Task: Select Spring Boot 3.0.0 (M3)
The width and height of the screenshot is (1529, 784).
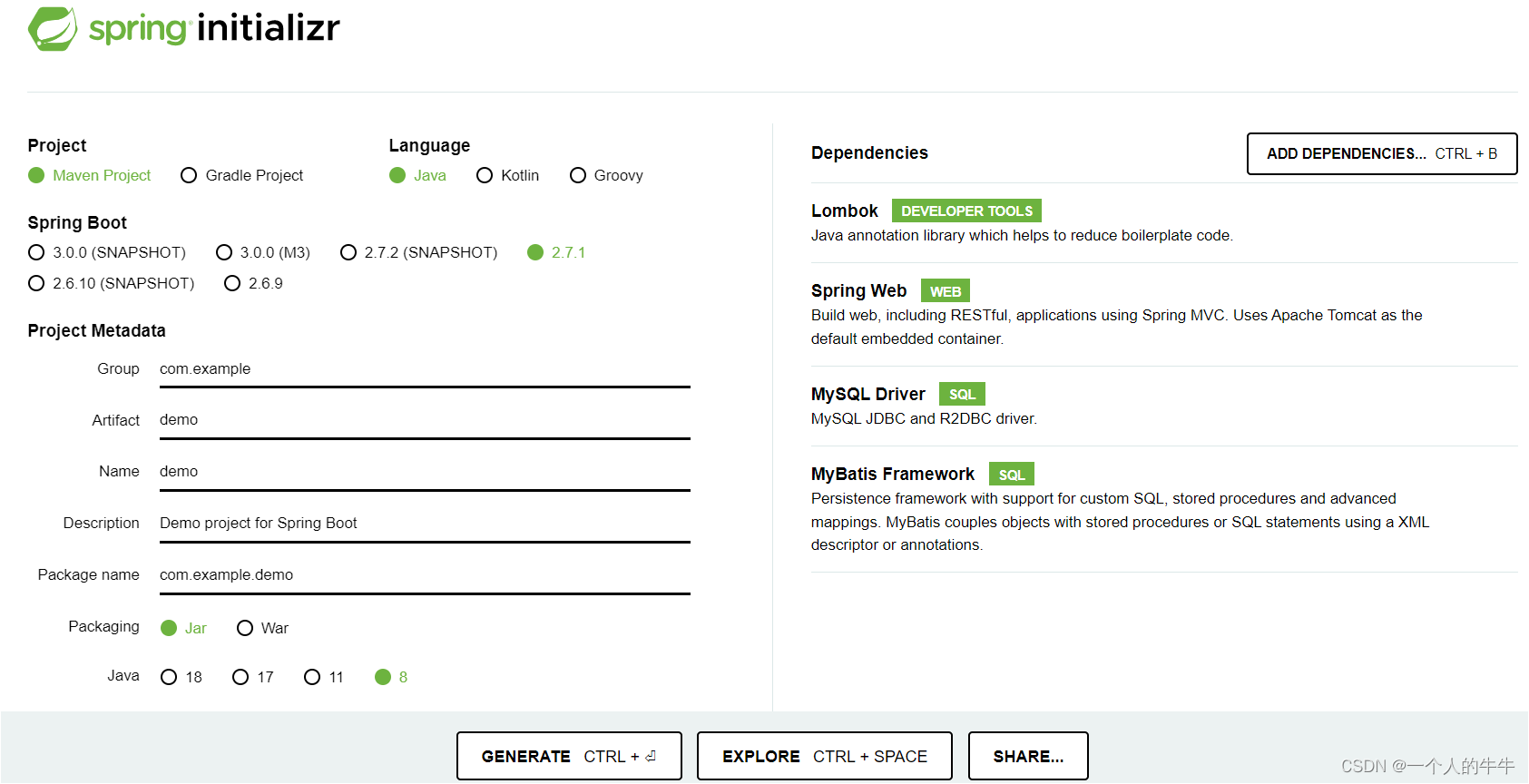Action: coord(263,252)
